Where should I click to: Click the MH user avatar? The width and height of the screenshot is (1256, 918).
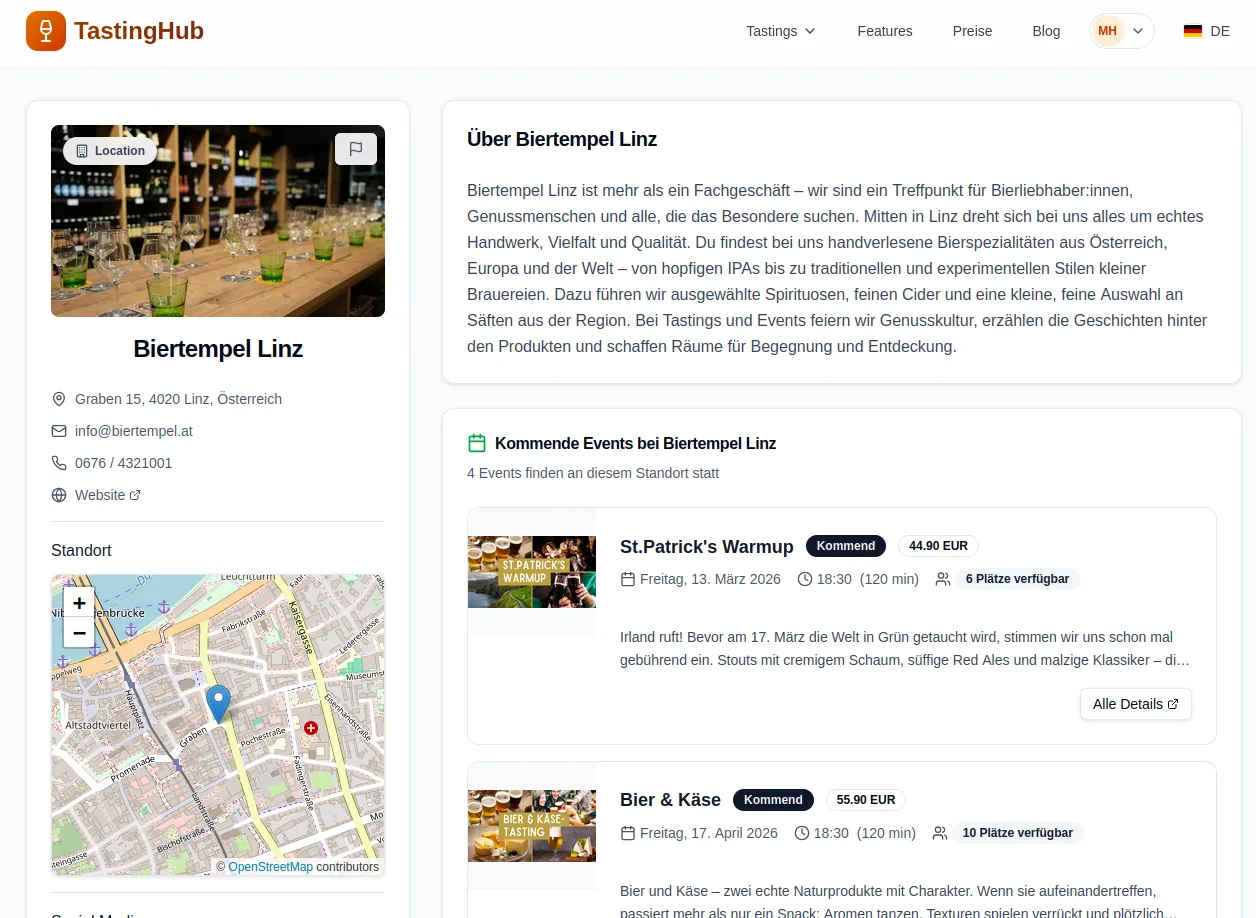pyautogui.click(x=1107, y=31)
